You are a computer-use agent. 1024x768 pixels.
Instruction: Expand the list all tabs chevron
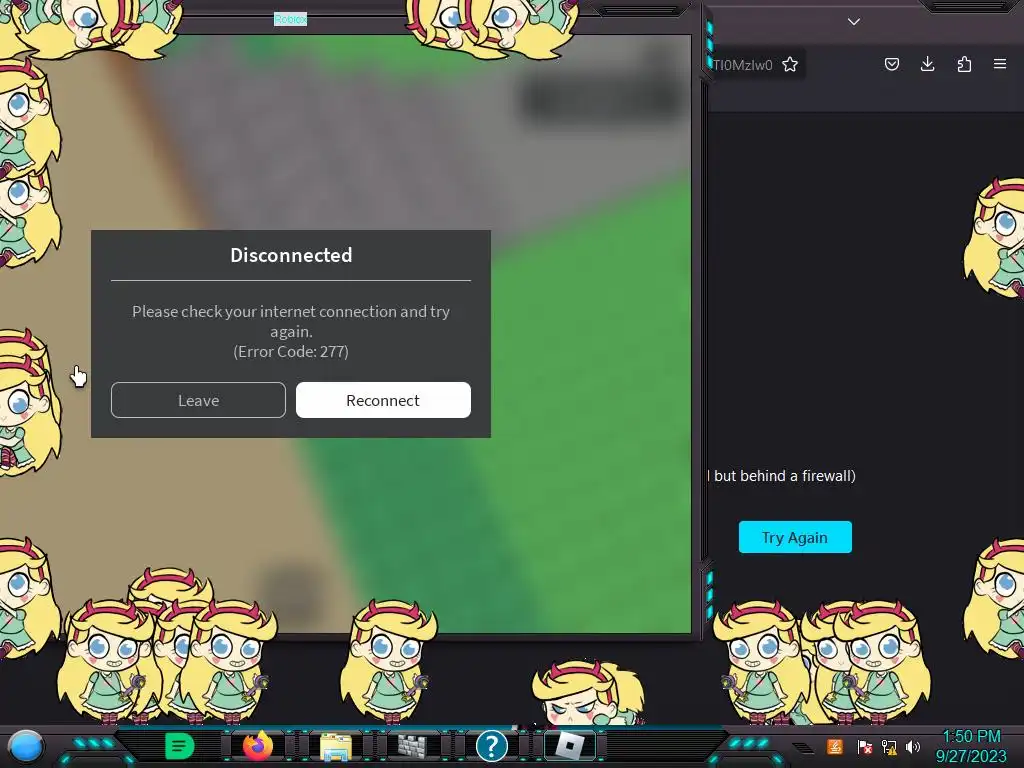tap(854, 22)
